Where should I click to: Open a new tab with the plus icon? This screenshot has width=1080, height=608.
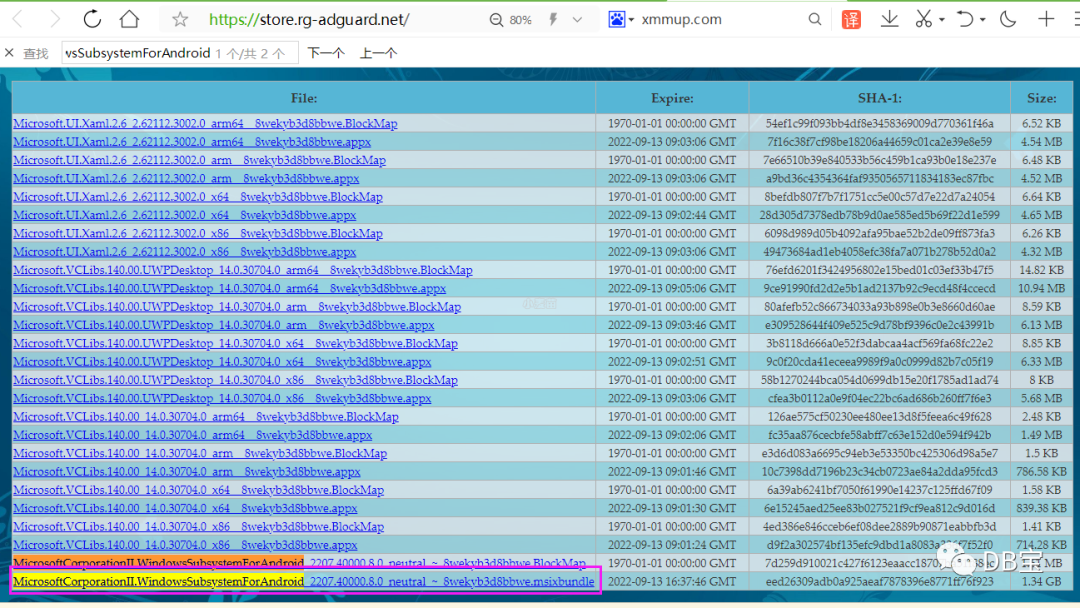click(1046, 19)
